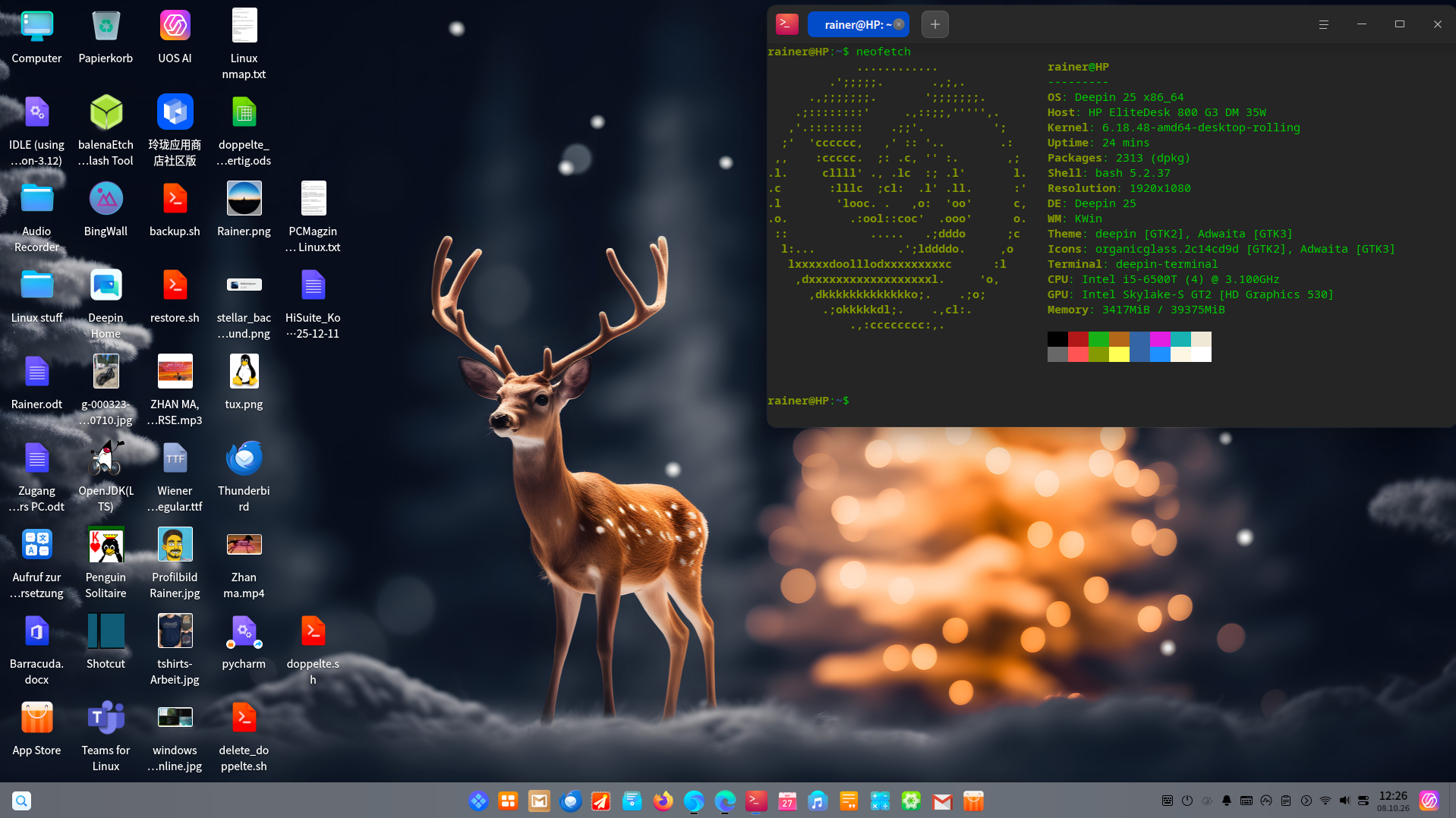
Task: Expand the tray arrow icon
Action: (1306, 801)
